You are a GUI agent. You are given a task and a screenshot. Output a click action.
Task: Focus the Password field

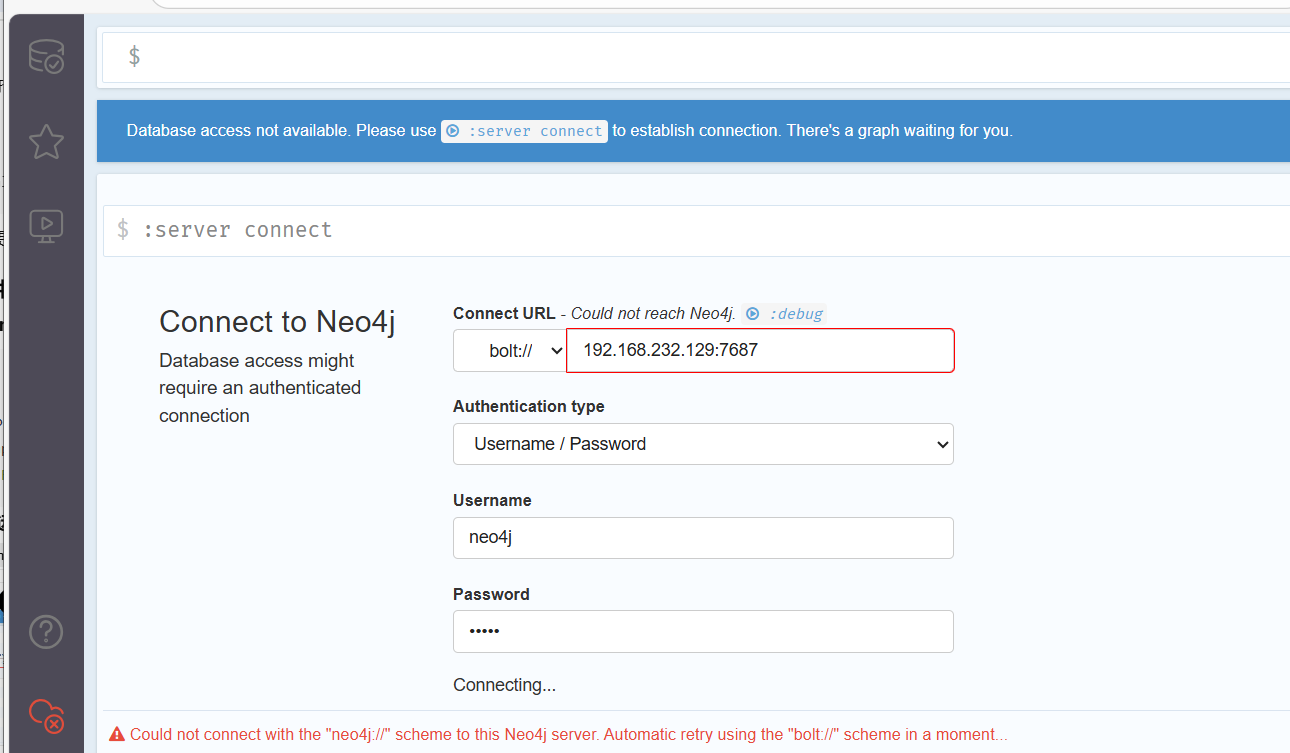(703, 632)
